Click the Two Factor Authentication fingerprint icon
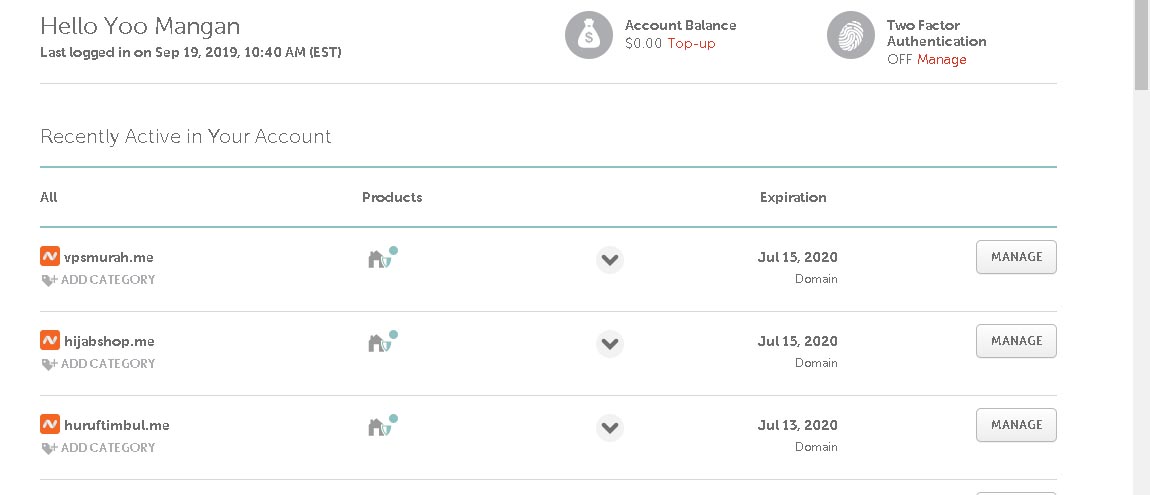1150x495 pixels. click(851, 36)
